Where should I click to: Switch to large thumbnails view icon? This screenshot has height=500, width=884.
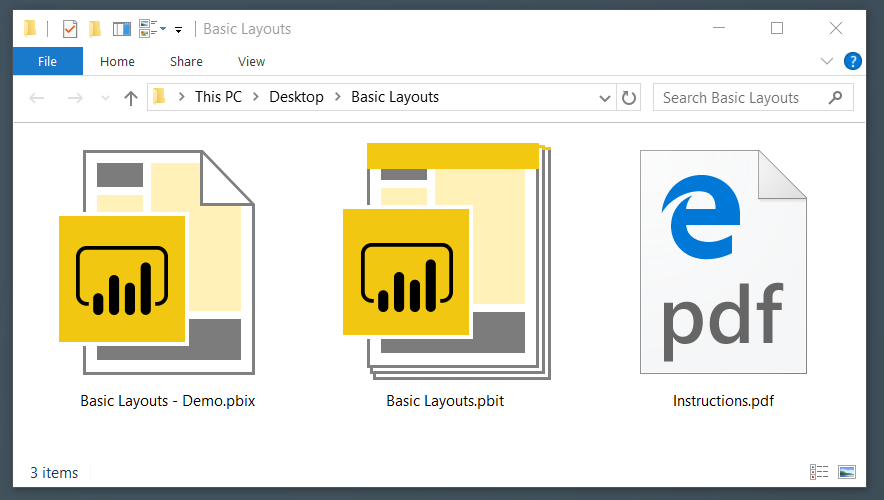point(847,472)
